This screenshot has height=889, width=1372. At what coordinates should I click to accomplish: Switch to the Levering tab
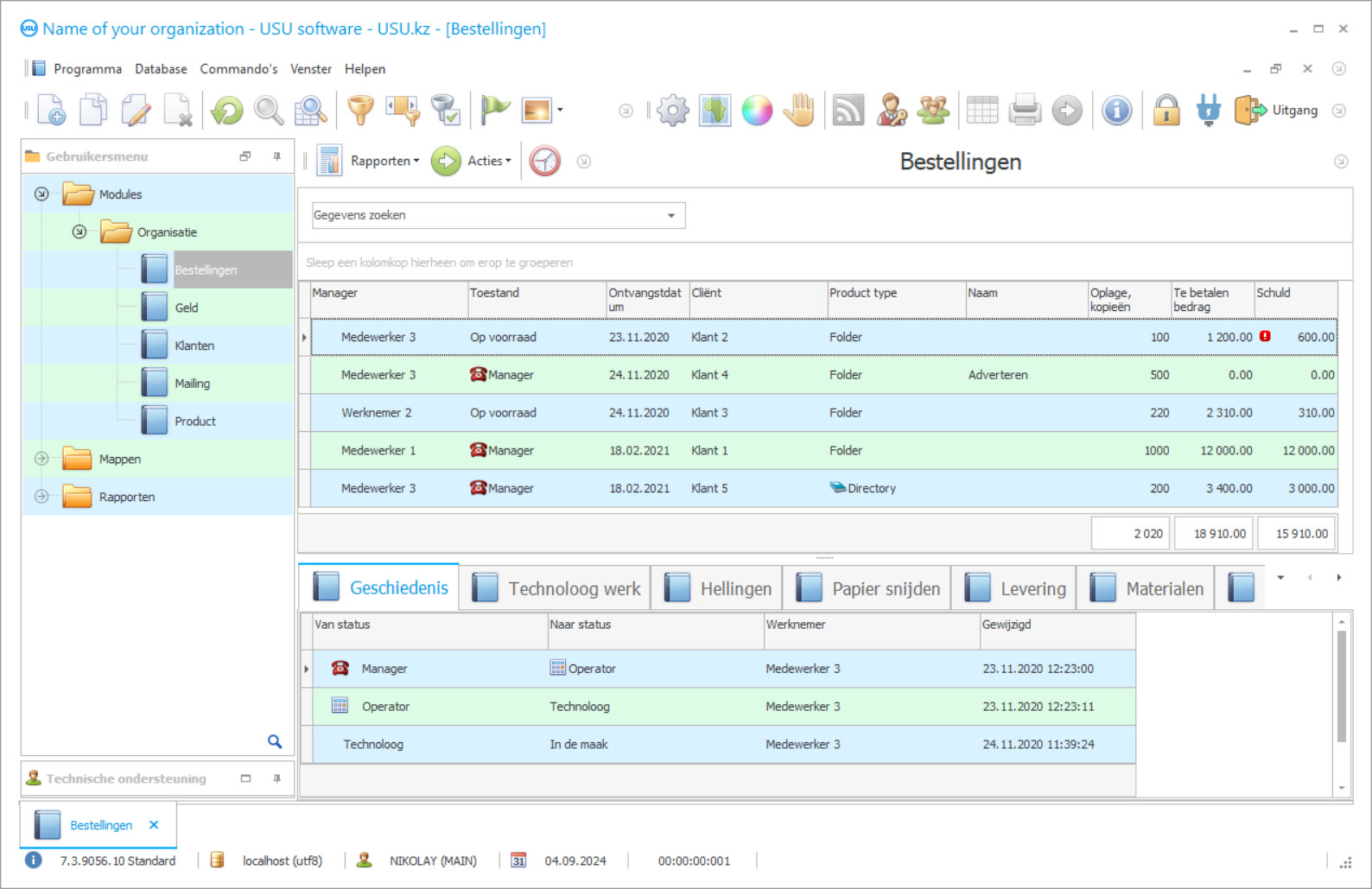(x=1014, y=588)
